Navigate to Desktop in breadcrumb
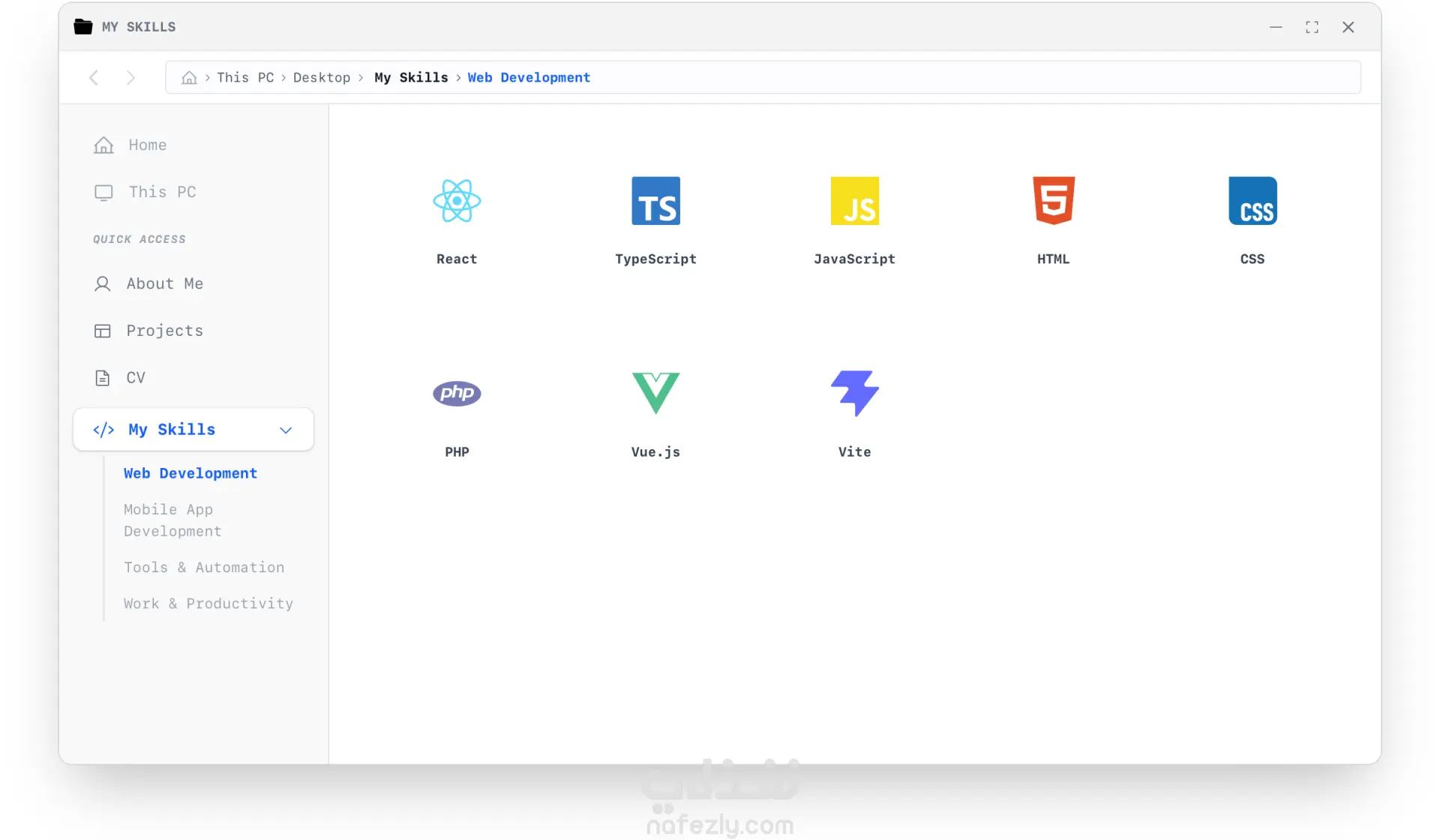This screenshot has width=1440, height=840. (x=322, y=77)
